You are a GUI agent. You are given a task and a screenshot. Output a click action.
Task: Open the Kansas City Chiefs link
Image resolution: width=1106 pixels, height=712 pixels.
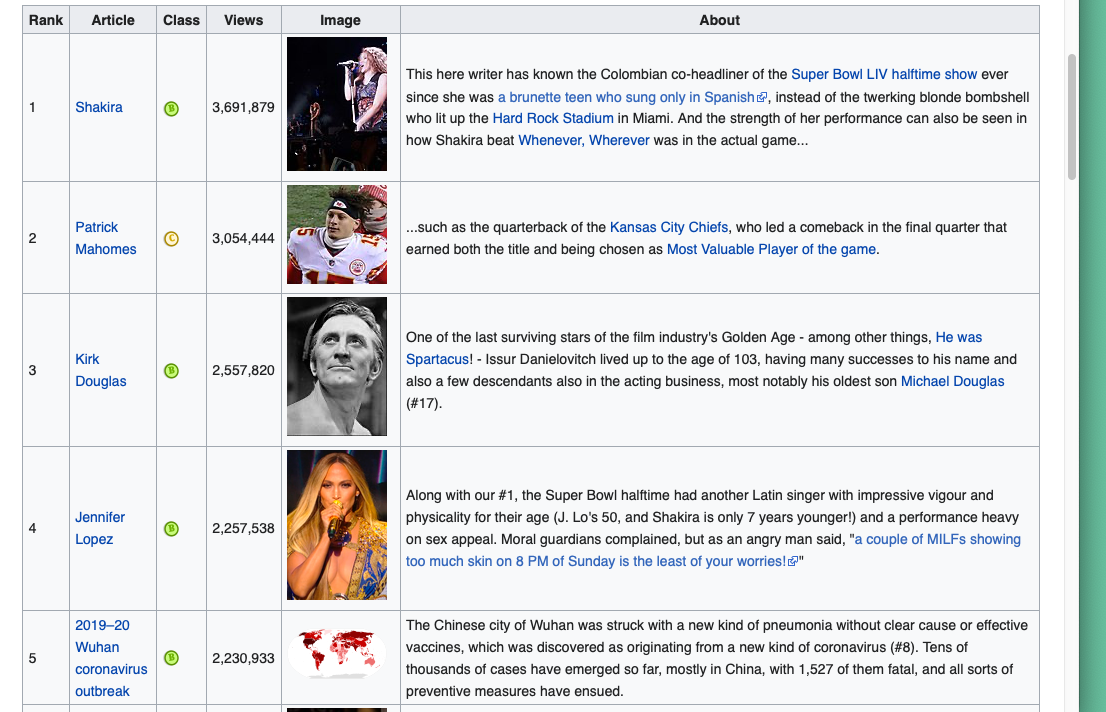669,228
